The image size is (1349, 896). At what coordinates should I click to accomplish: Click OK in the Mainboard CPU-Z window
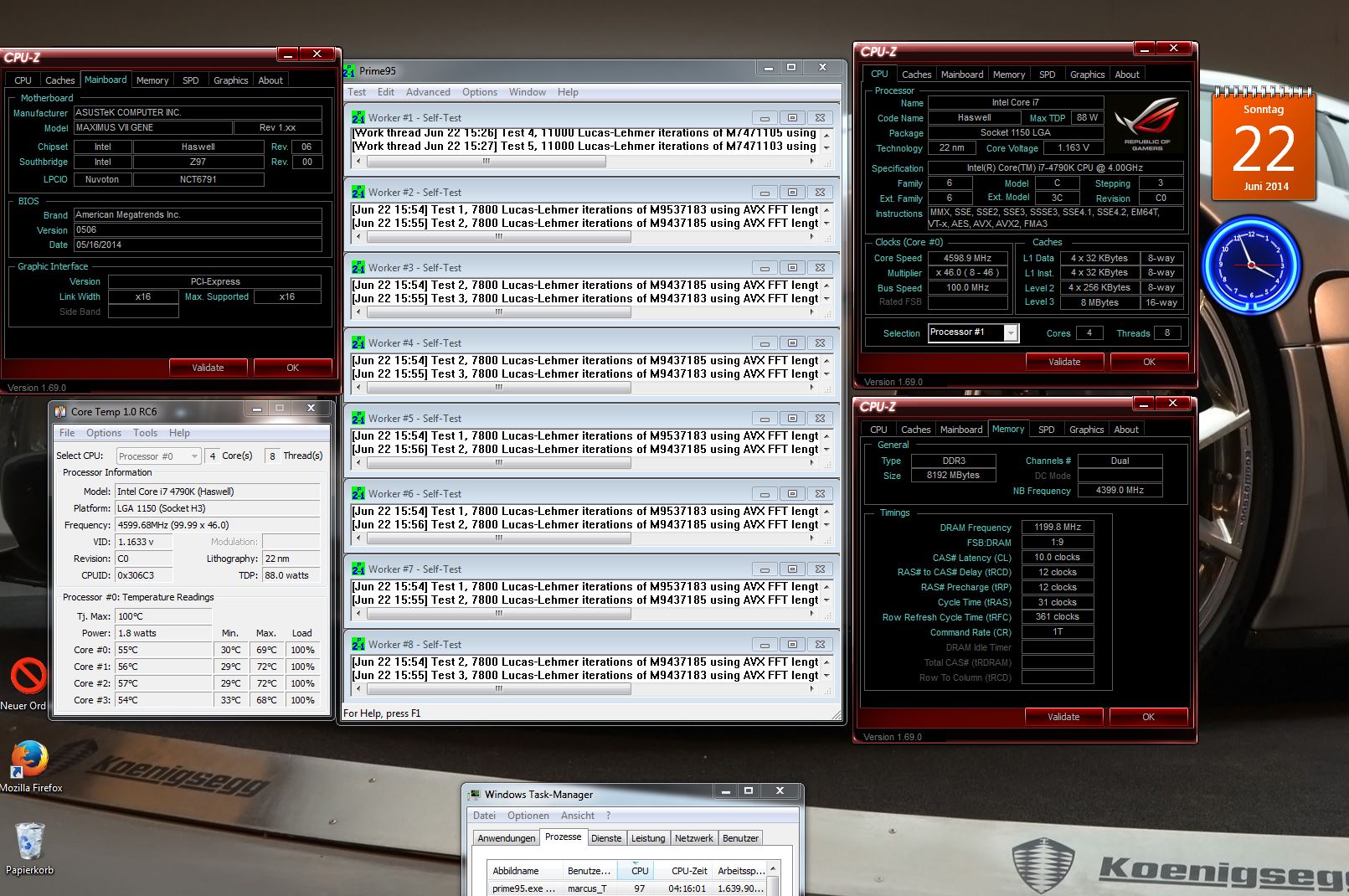[292, 368]
